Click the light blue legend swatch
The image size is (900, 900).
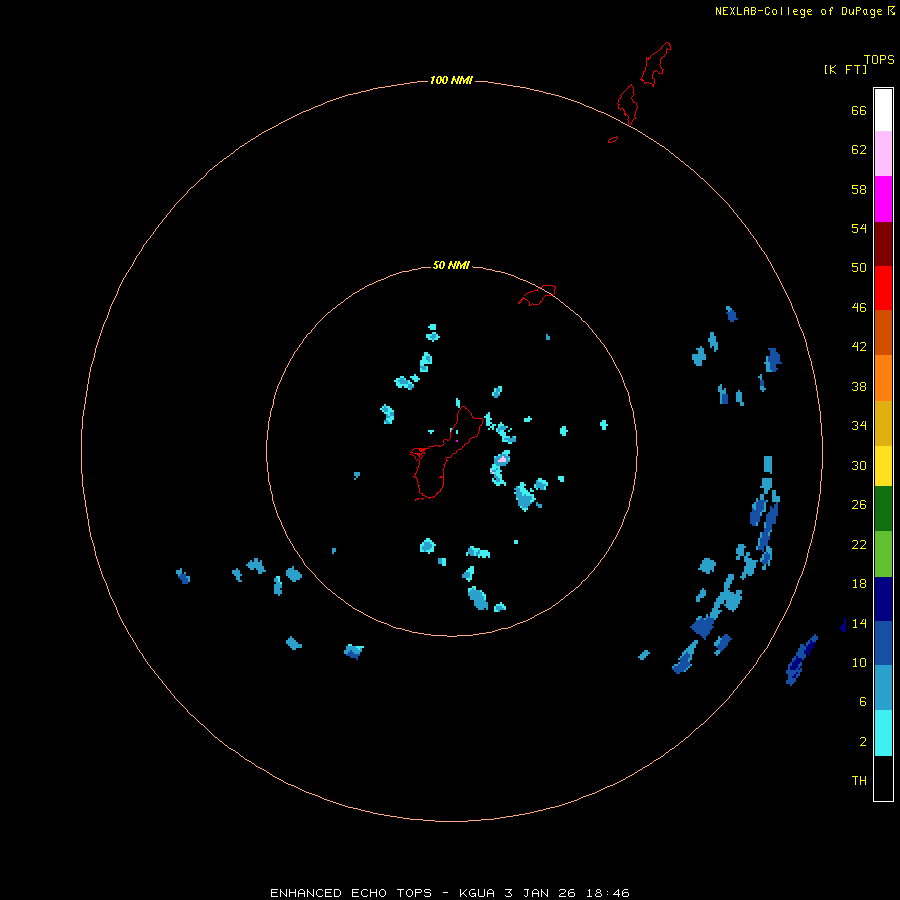tap(883, 688)
